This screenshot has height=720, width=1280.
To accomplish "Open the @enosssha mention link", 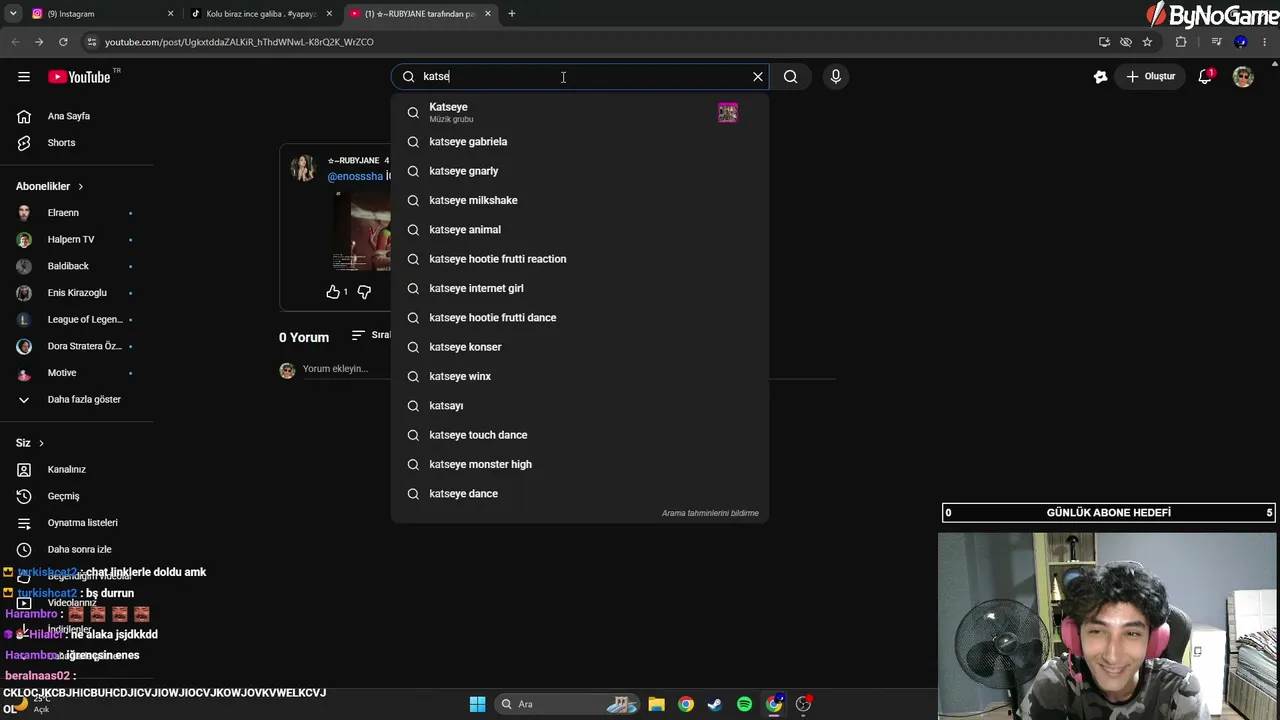I will point(355,177).
